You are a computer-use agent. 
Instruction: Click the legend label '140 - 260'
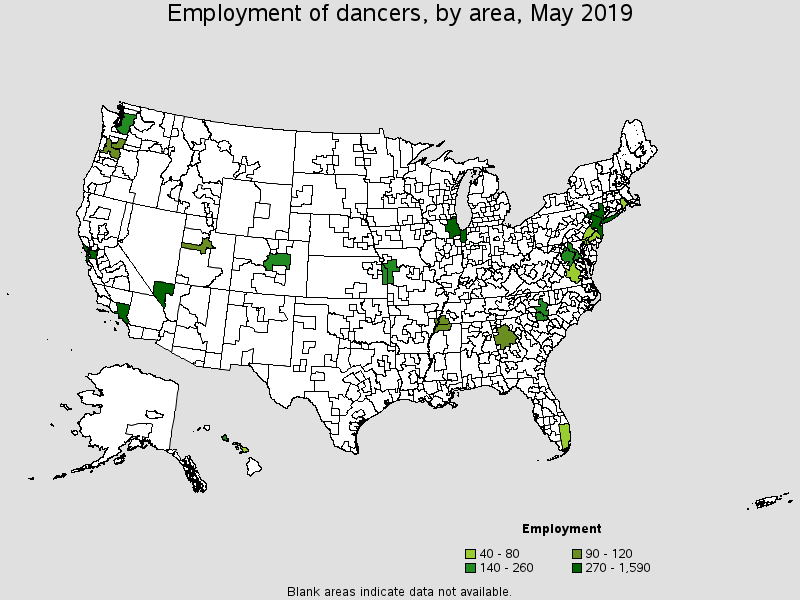click(x=506, y=568)
